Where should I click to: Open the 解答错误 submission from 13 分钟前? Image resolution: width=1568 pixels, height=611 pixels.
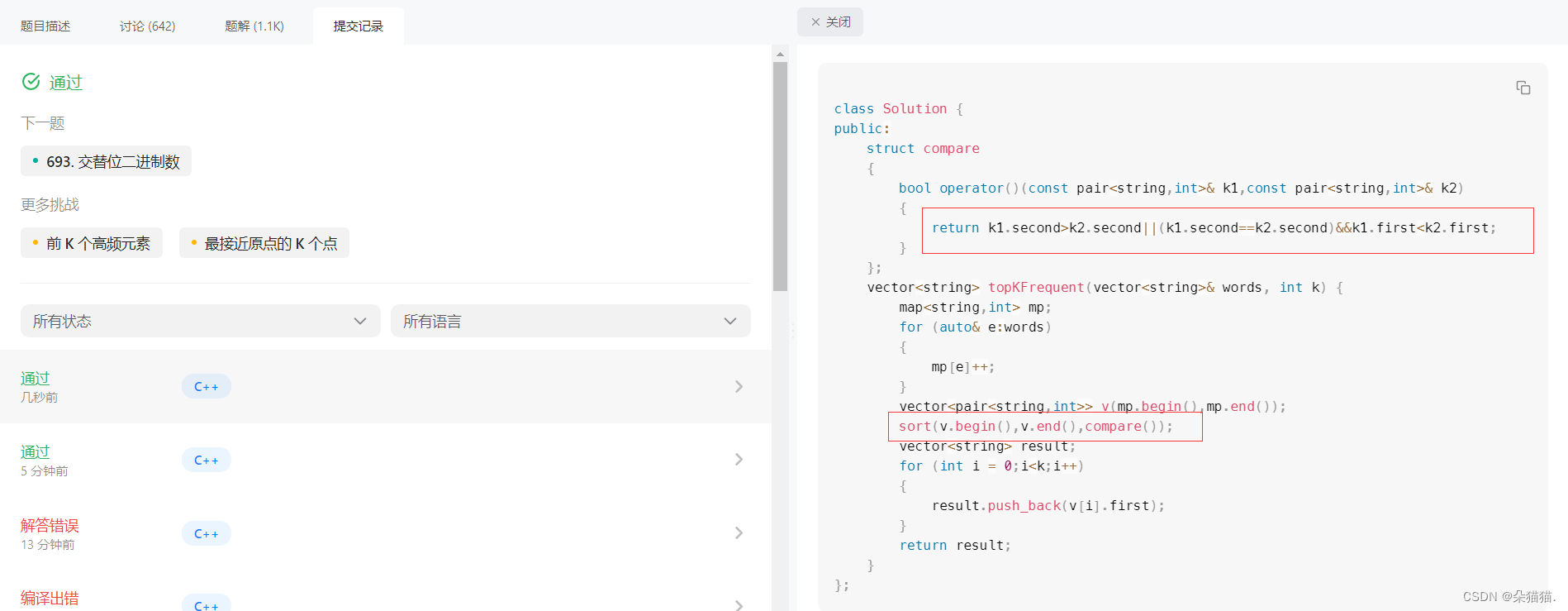pos(386,533)
